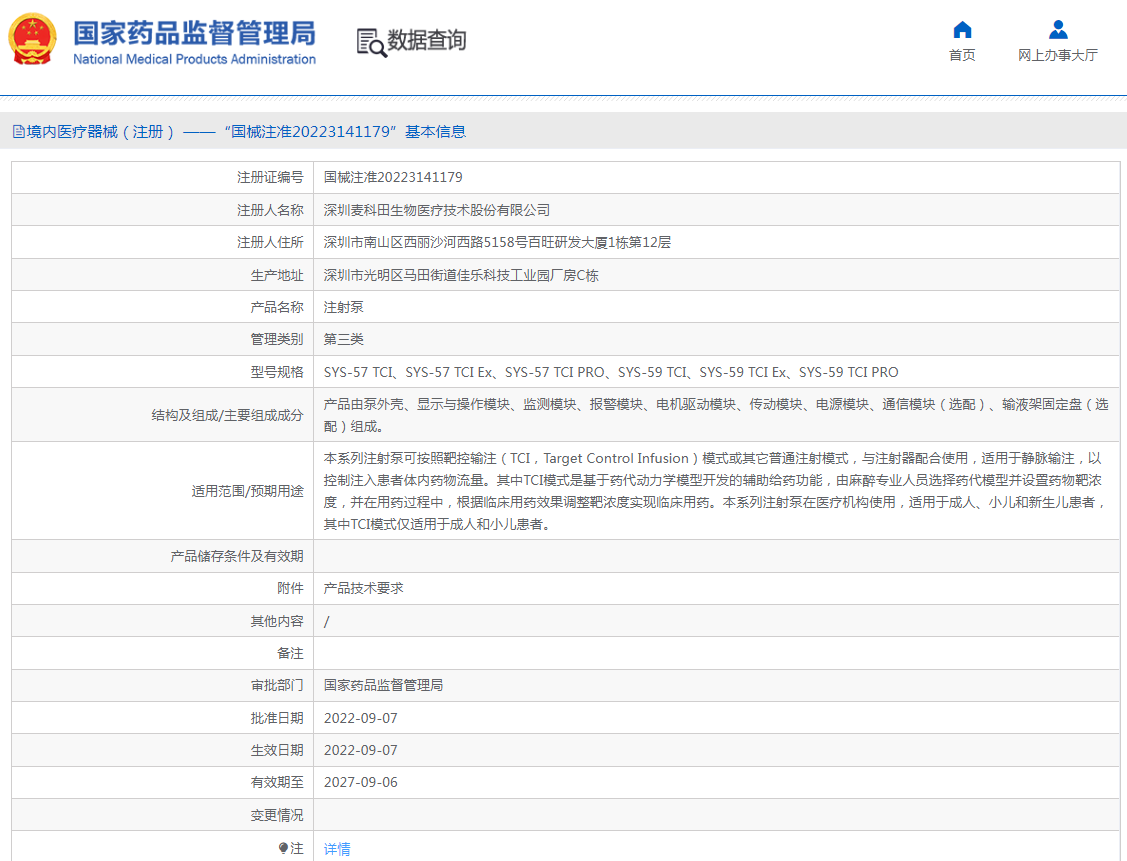1127x861 pixels.
Task: Click the 管理类别 value 第三类
Action: 340,339
